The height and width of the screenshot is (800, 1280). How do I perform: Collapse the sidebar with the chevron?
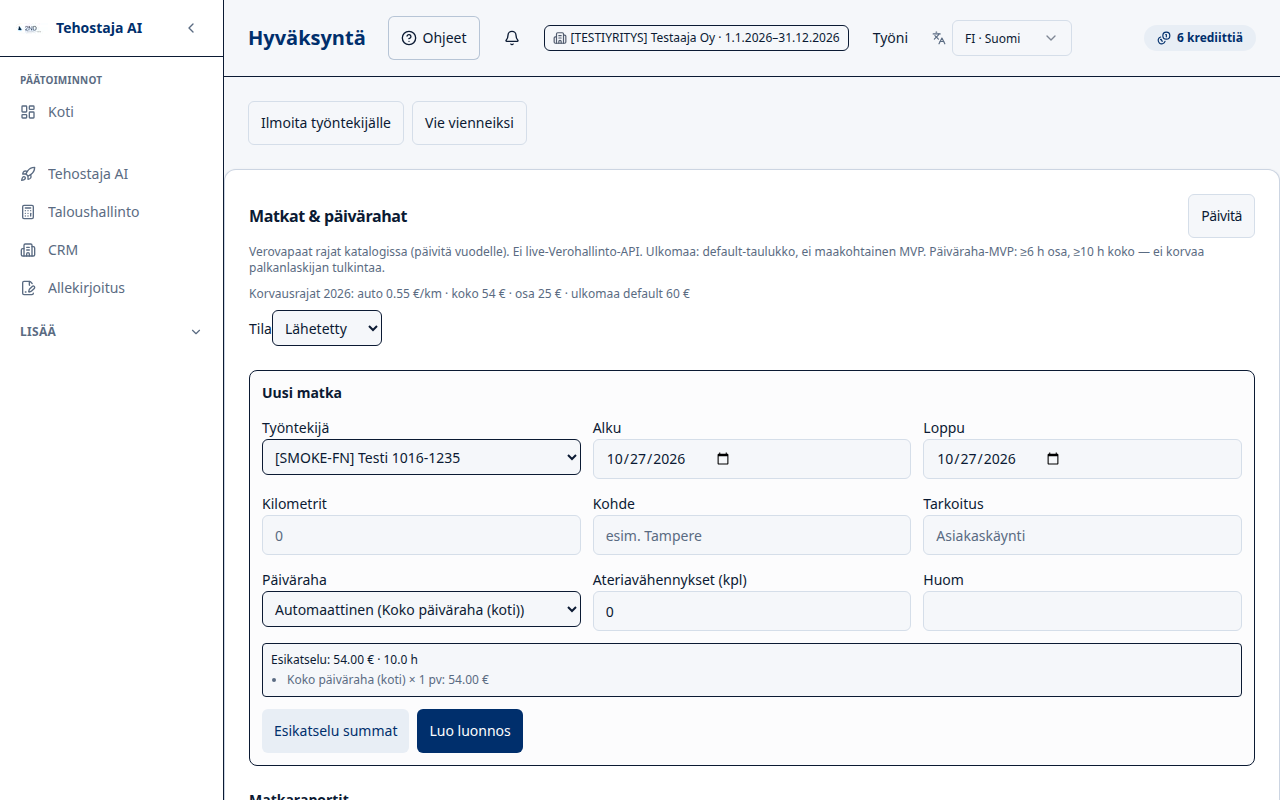[x=191, y=28]
